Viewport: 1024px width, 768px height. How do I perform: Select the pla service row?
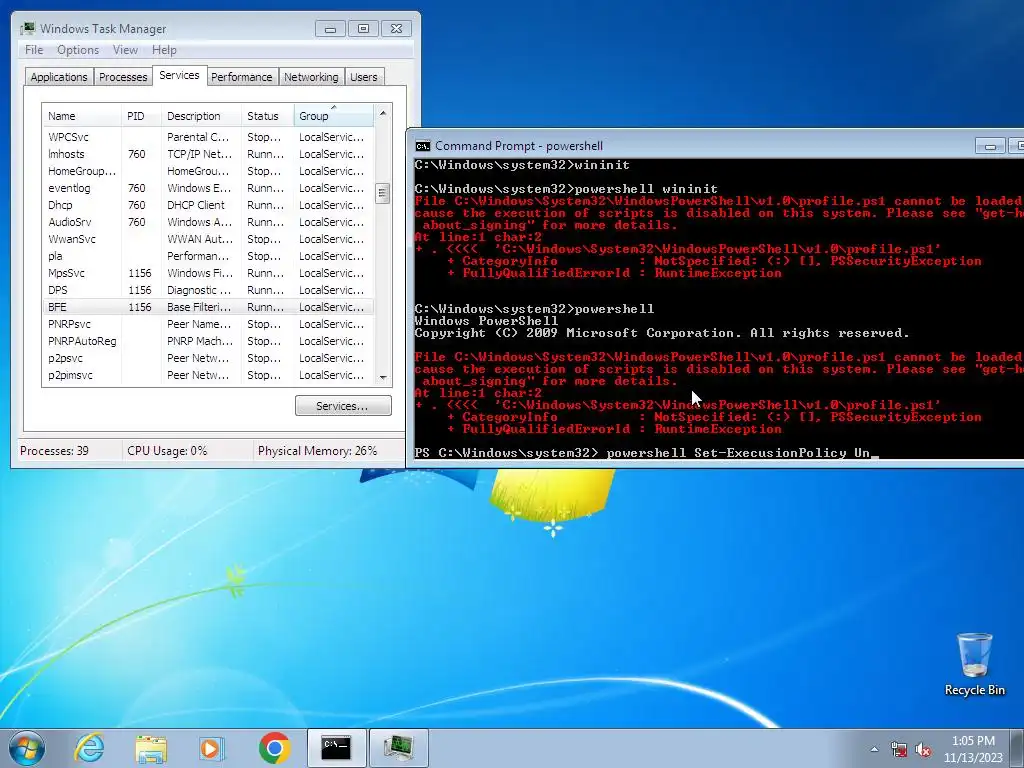[208, 256]
